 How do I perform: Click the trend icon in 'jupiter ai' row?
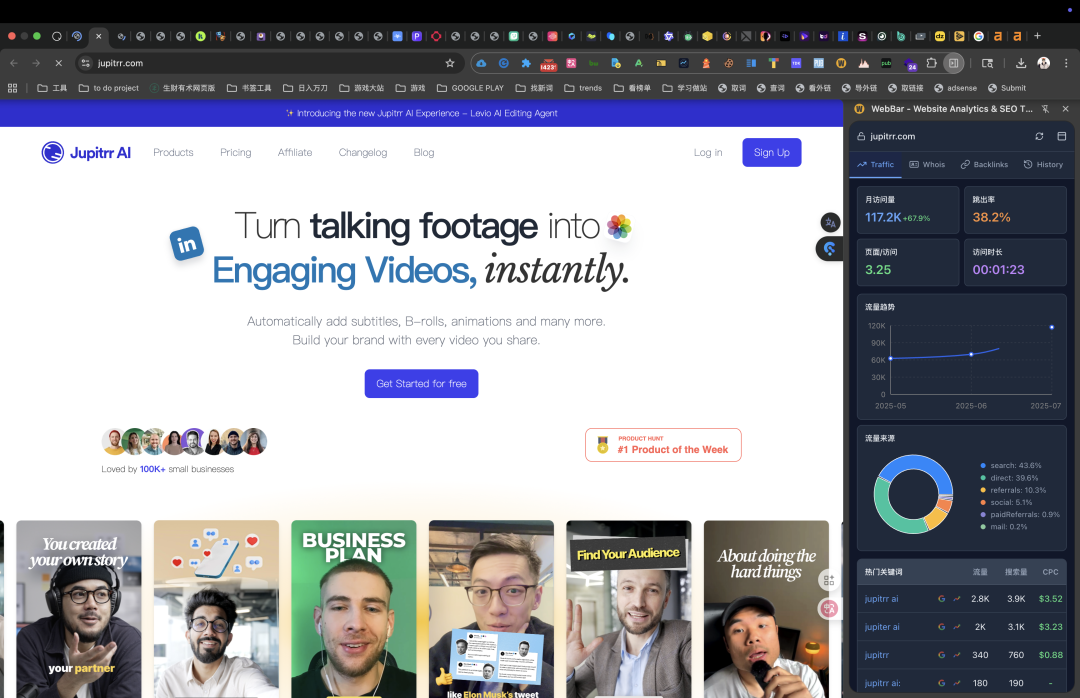957,627
